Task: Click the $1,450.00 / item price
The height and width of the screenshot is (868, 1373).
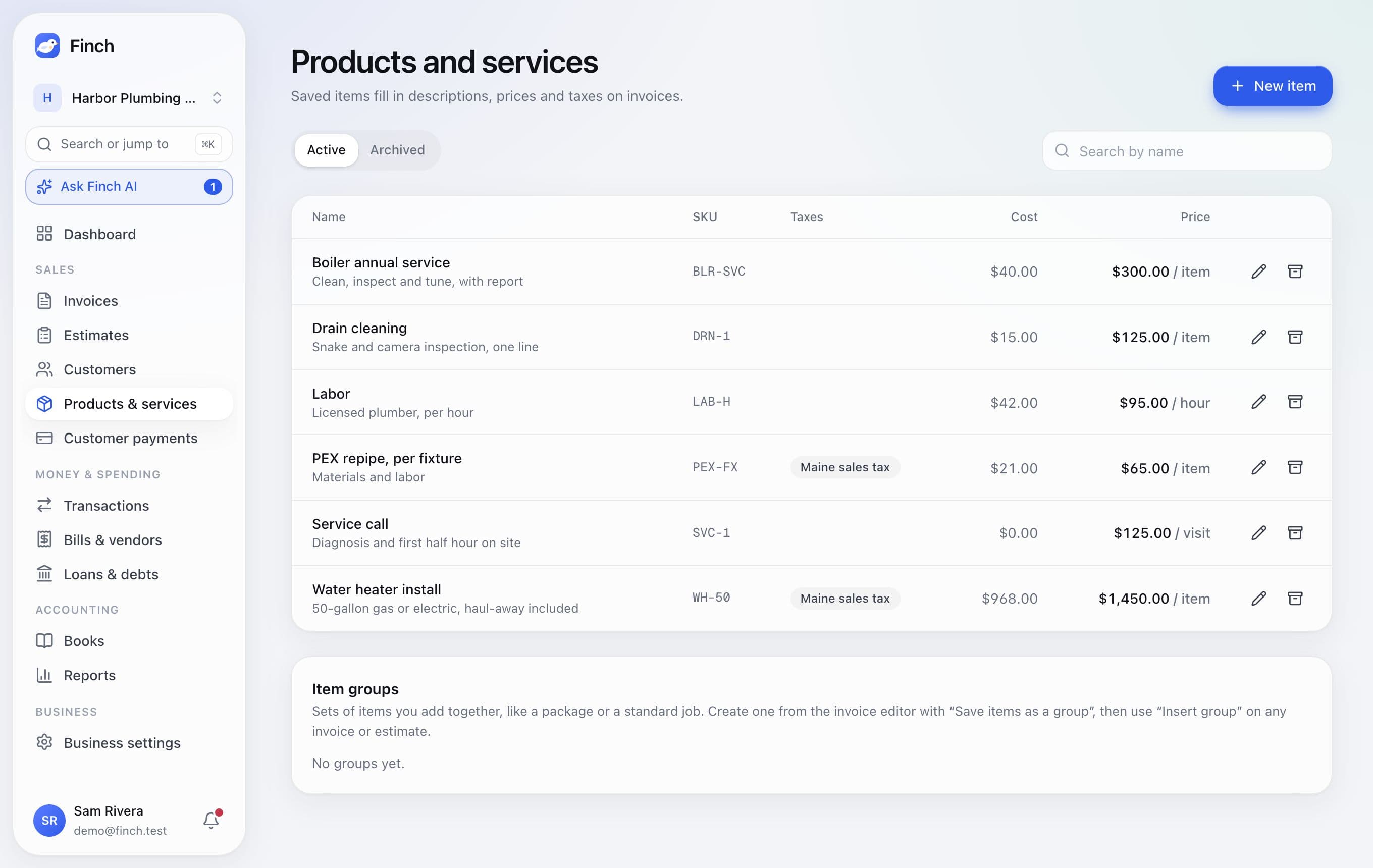Action: click(1154, 599)
